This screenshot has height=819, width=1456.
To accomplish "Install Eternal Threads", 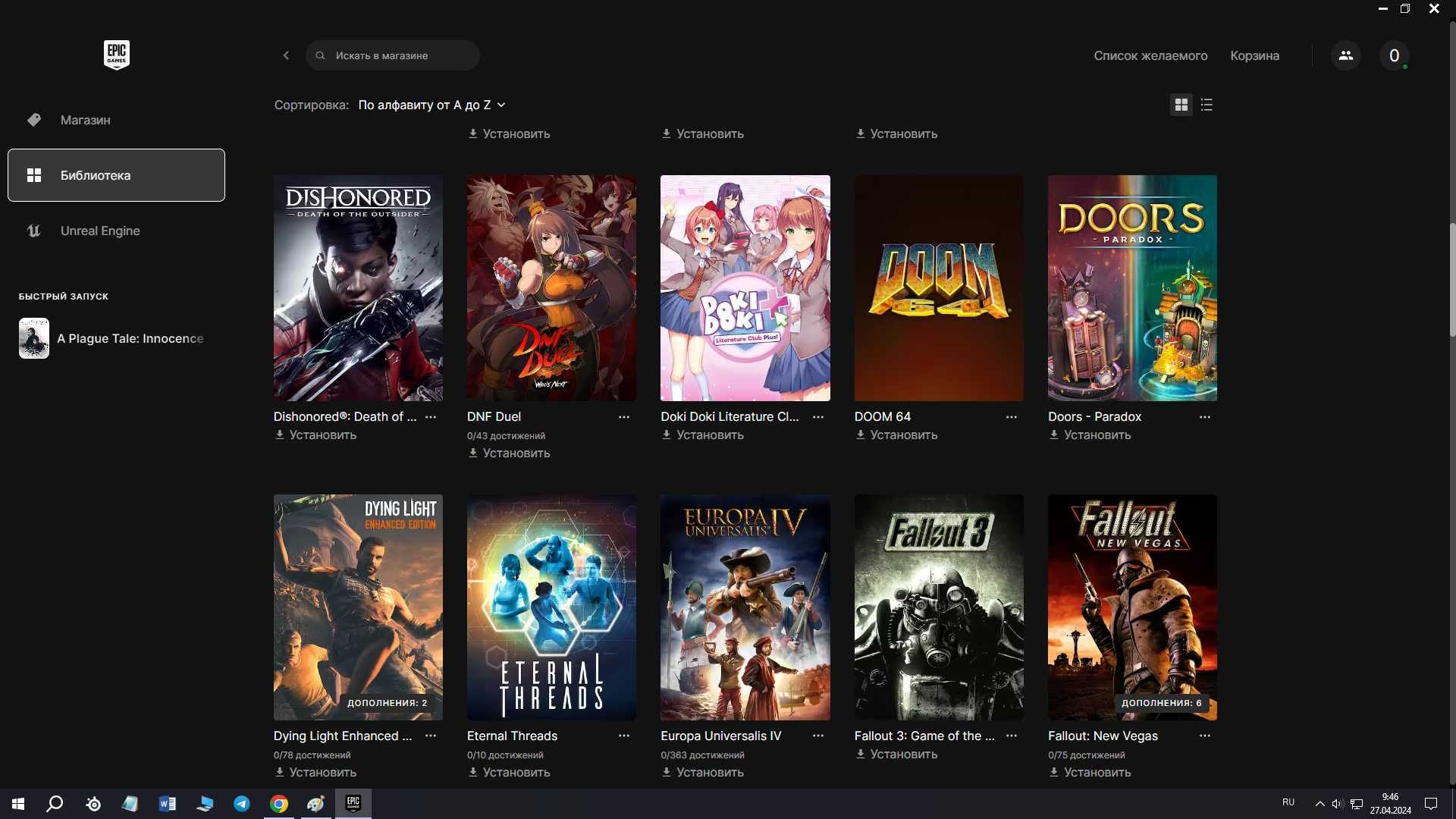I will click(509, 773).
